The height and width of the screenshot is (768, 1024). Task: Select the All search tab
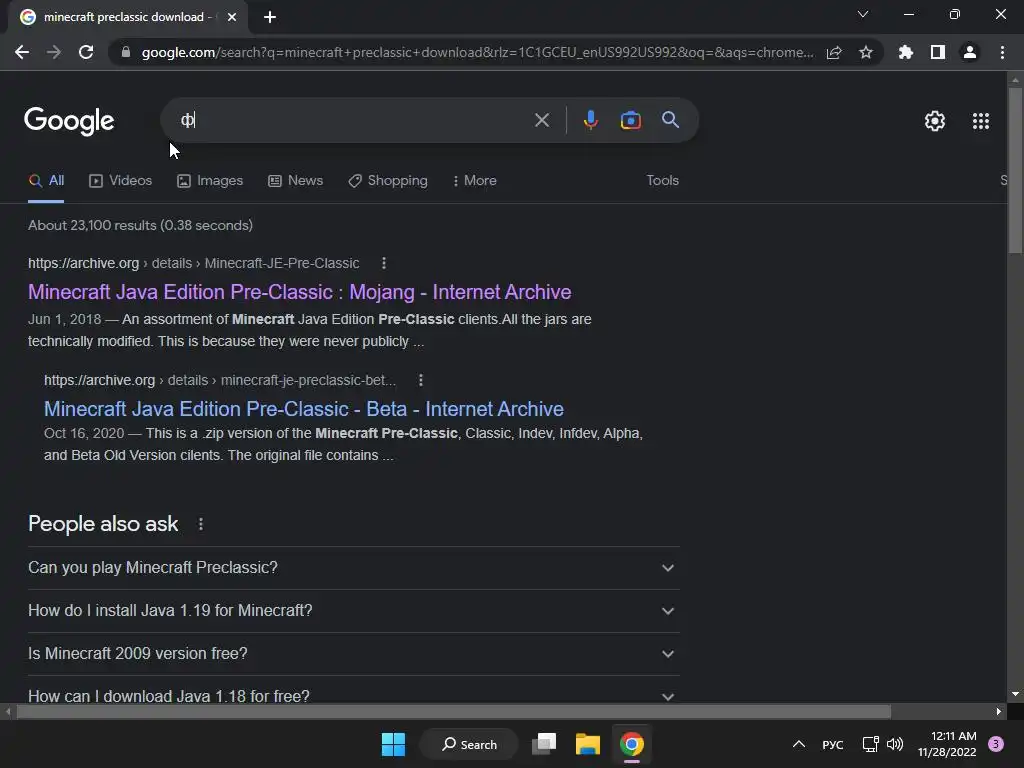pos(46,181)
